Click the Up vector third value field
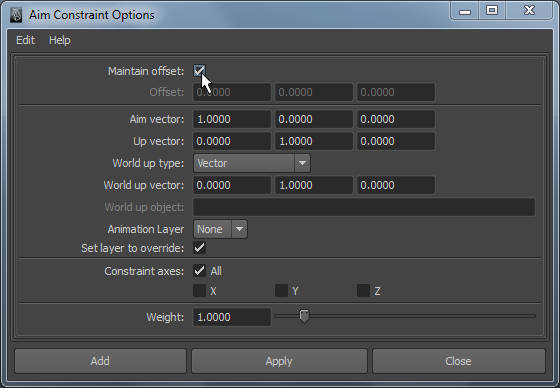The width and height of the screenshot is (560, 388). [396, 141]
